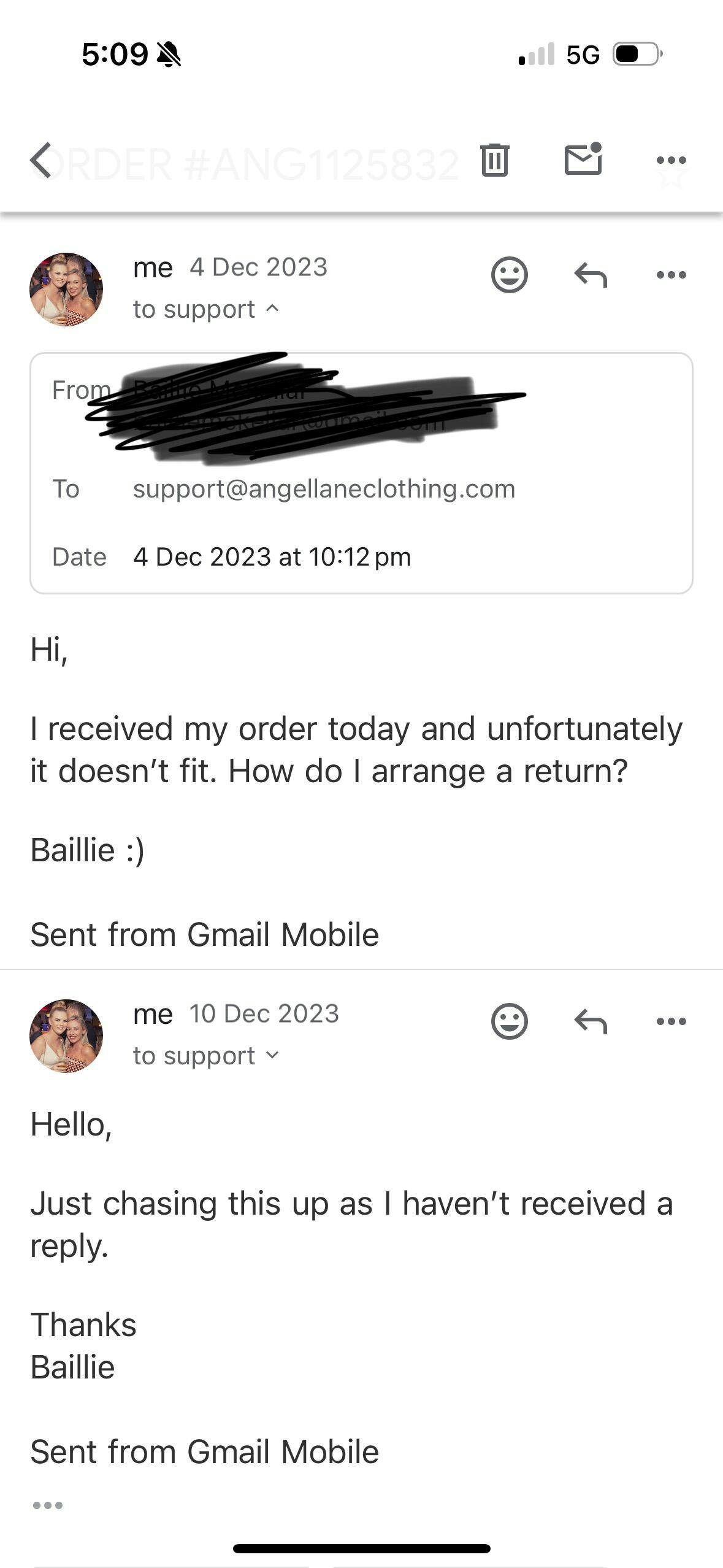This screenshot has width=723, height=1568.
Task: Add emoji reaction to 4 Dec message
Action: click(x=509, y=274)
